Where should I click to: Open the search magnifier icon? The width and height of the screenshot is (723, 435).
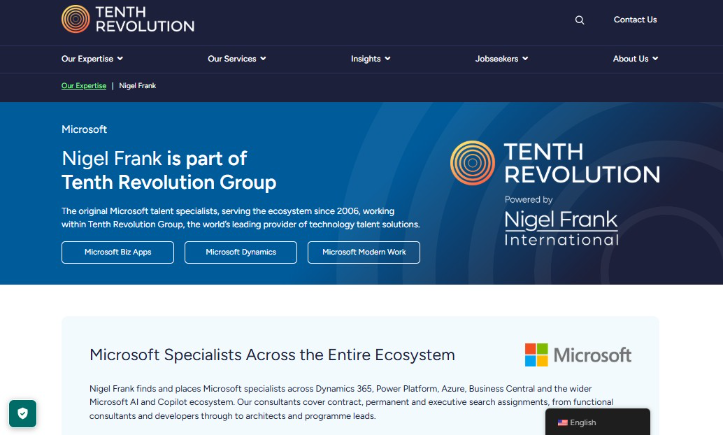(580, 20)
